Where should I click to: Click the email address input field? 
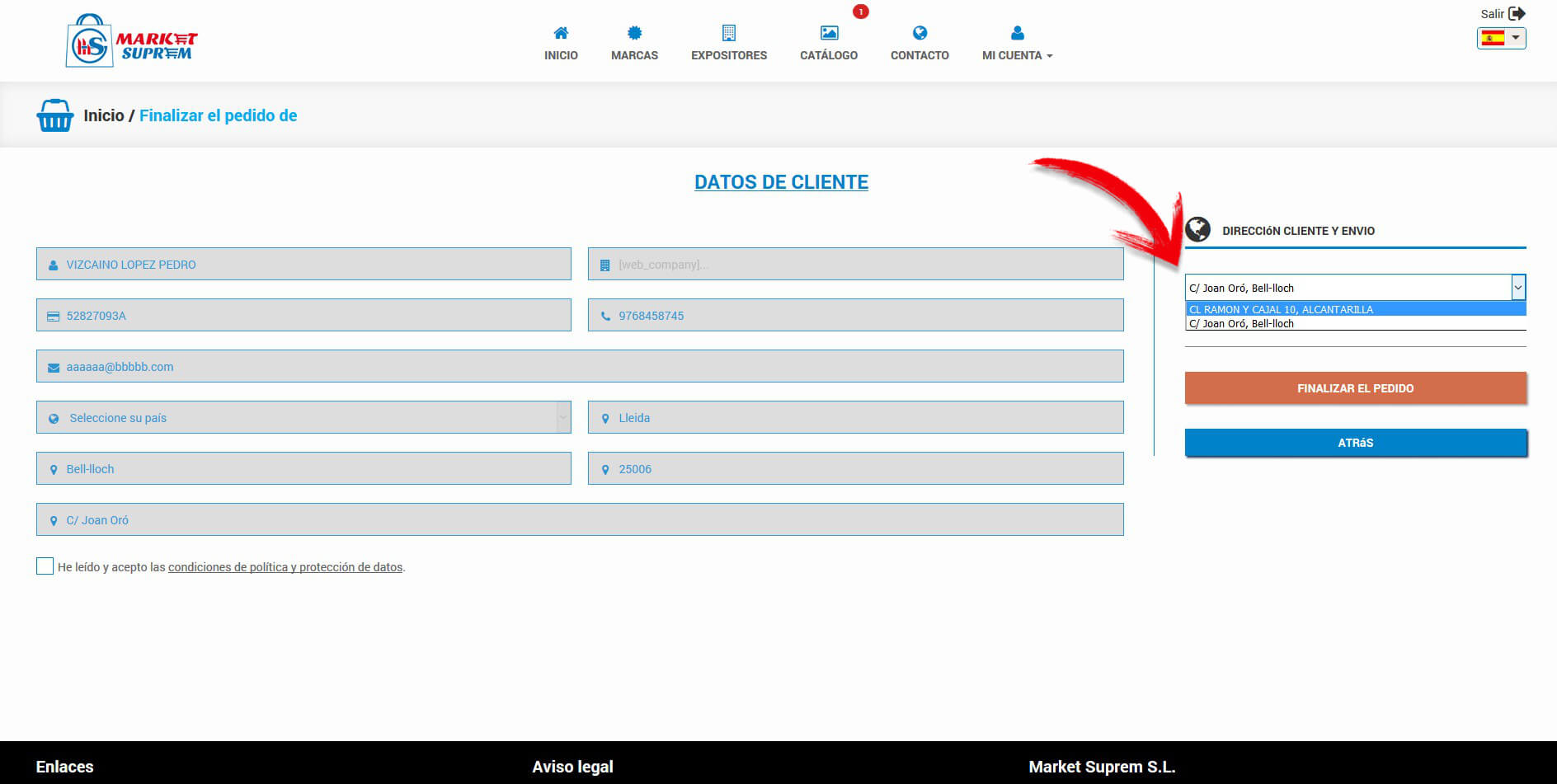coord(580,367)
